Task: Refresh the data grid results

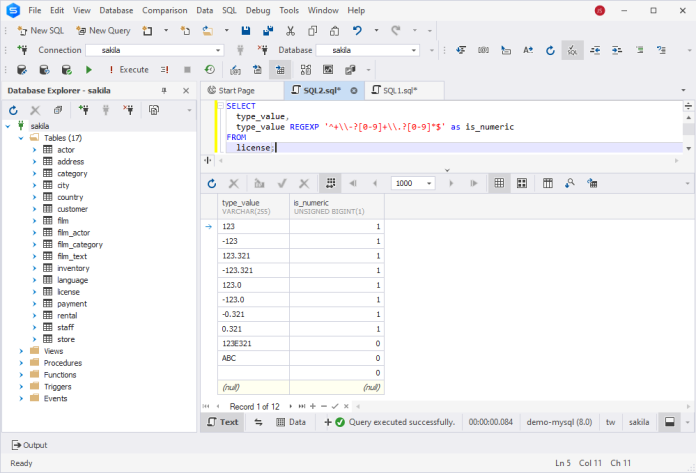Action: click(x=212, y=183)
